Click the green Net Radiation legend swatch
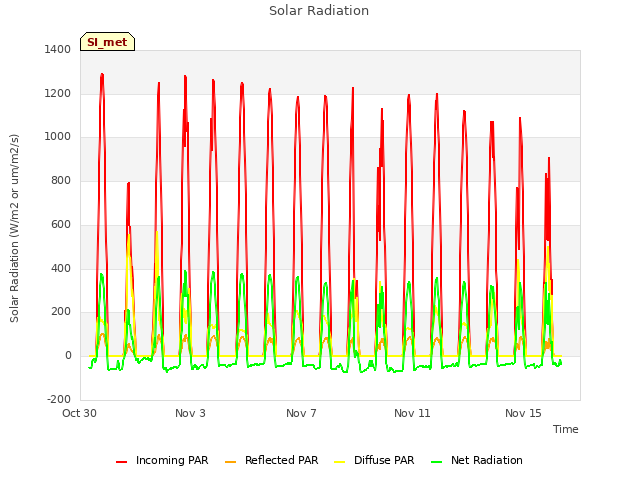The height and width of the screenshot is (480, 640). [437, 462]
